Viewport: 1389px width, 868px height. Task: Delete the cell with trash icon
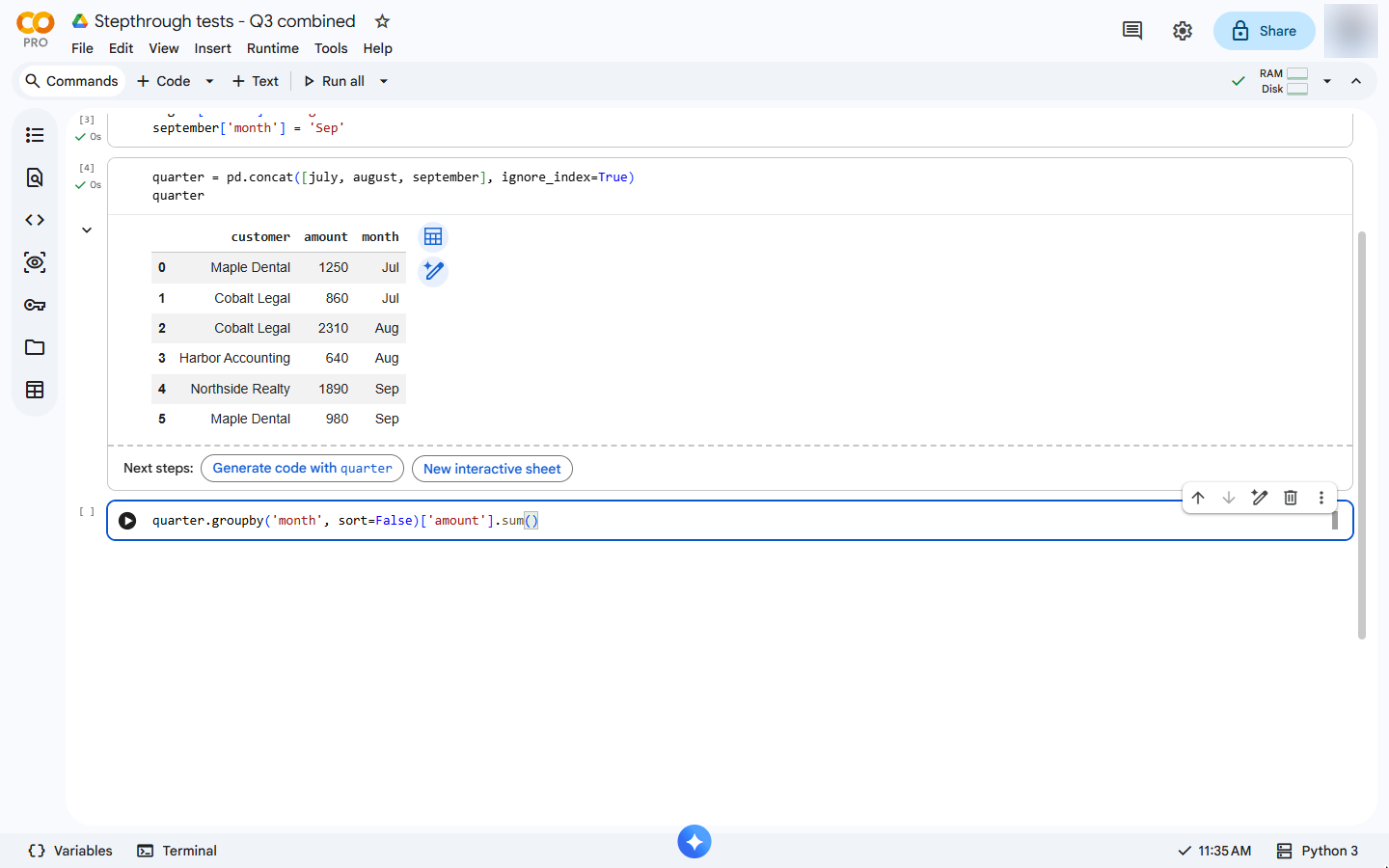(1291, 497)
